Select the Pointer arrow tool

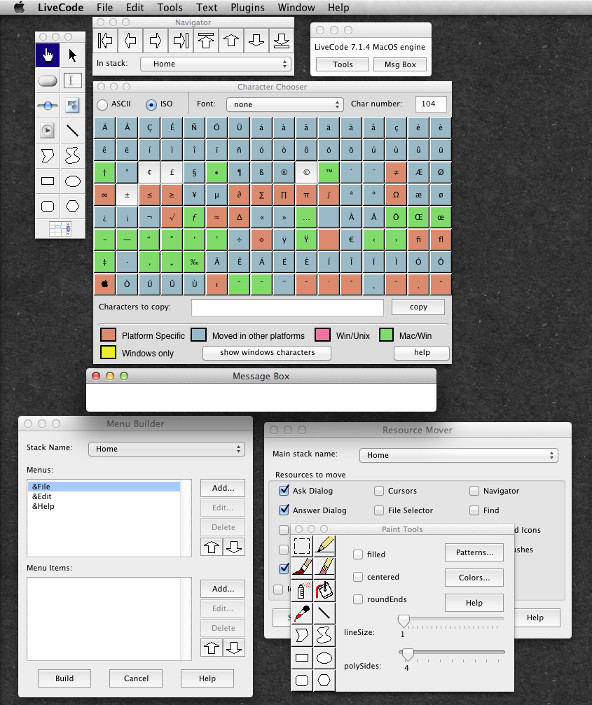(x=72, y=55)
